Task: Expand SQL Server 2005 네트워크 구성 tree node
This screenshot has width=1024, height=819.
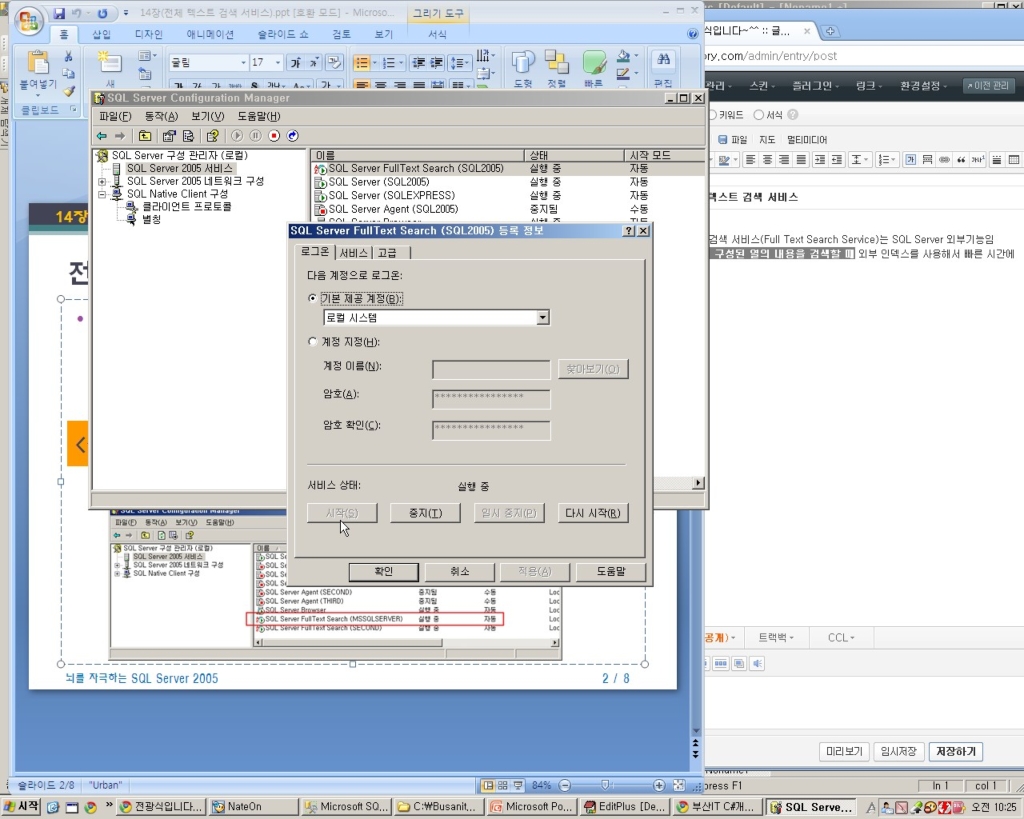Action: pos(102,182)
